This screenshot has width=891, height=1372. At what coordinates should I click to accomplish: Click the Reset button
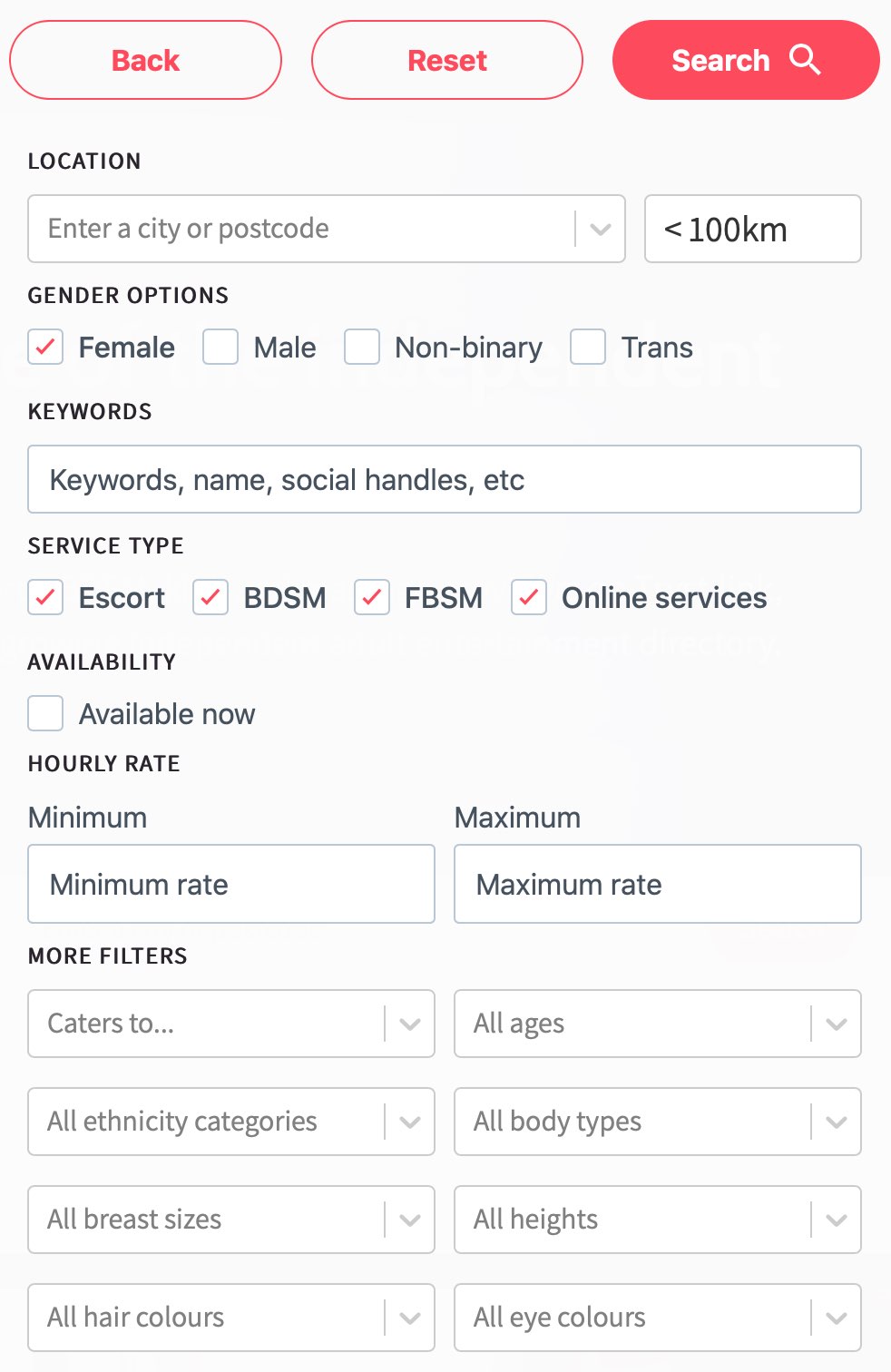pos(447,60)
